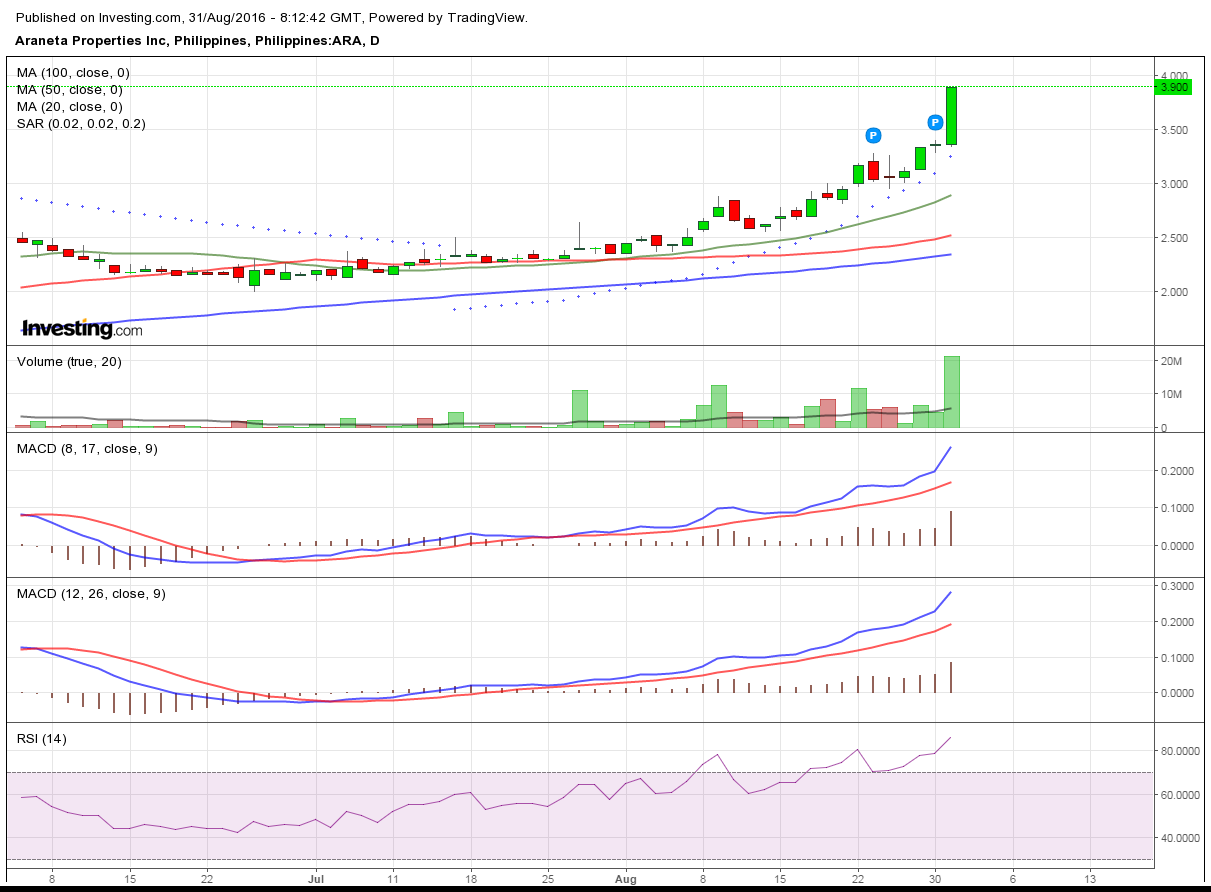Select the first blue "P" marker

(x=873, y=134)
